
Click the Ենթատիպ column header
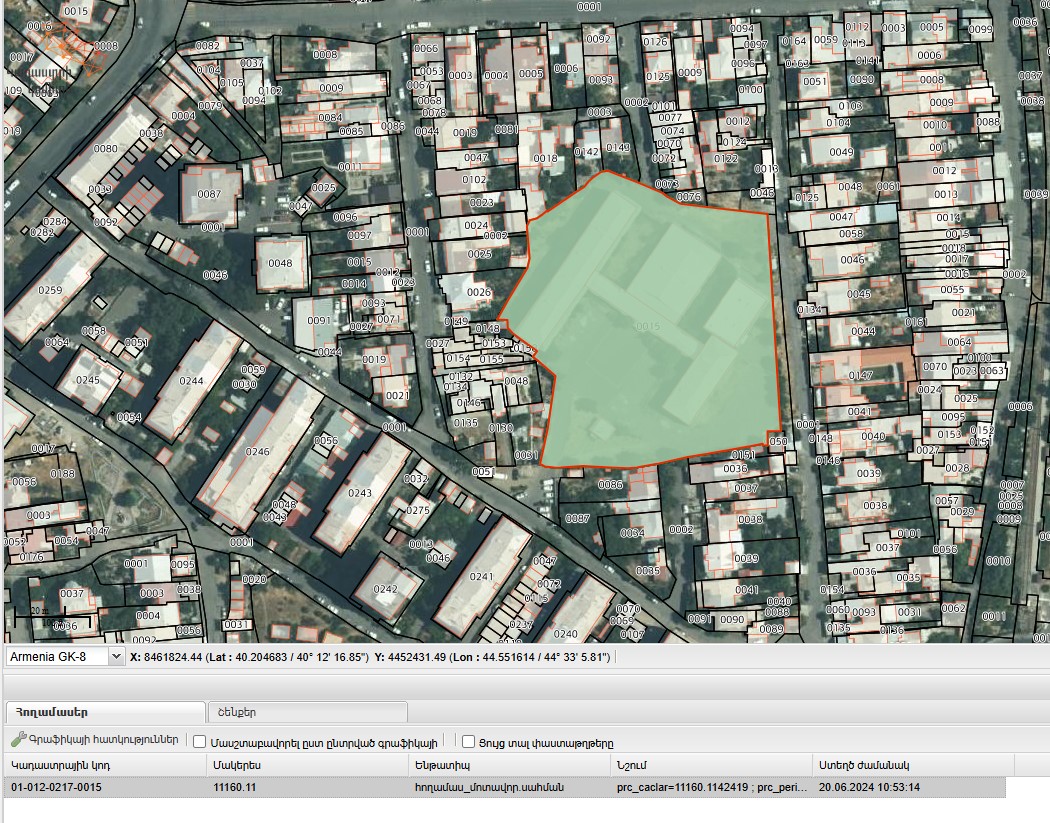pyautogui.click(x=509, y=765)
